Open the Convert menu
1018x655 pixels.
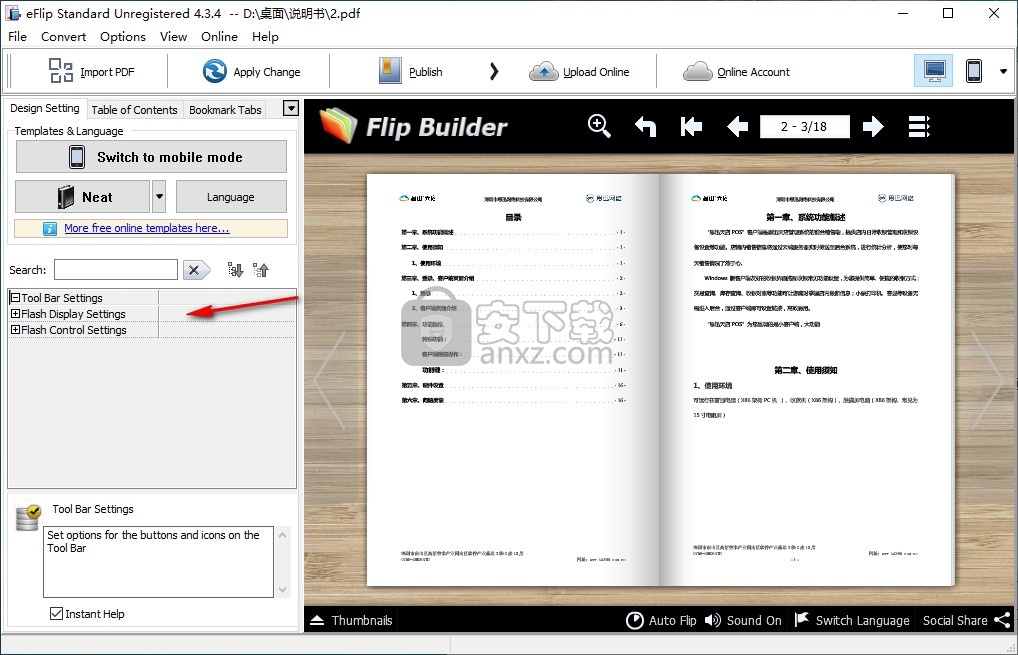pos(63,36)
